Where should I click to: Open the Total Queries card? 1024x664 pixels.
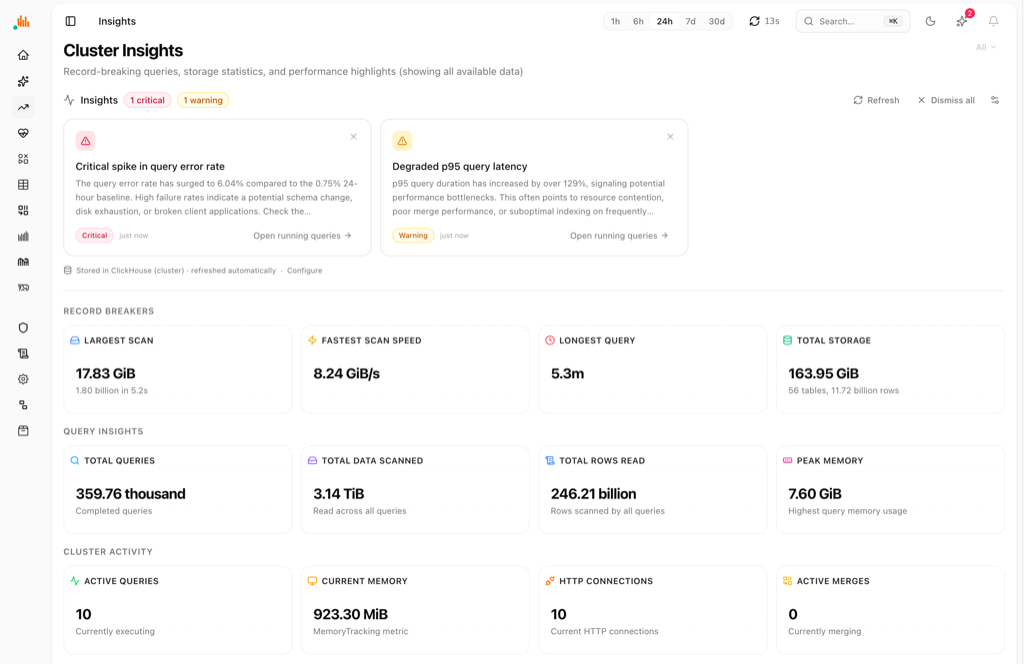pos(178,490)
